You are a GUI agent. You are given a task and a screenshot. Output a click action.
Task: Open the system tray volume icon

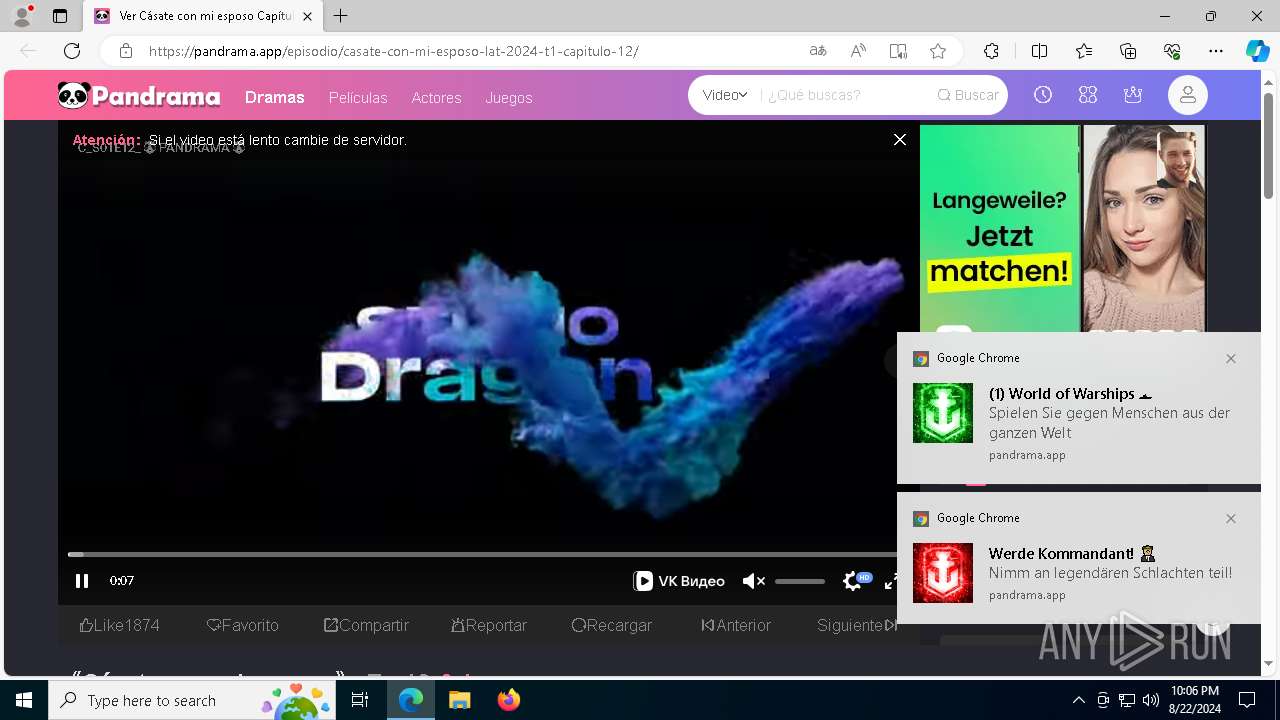click(x=1150, y=700)
